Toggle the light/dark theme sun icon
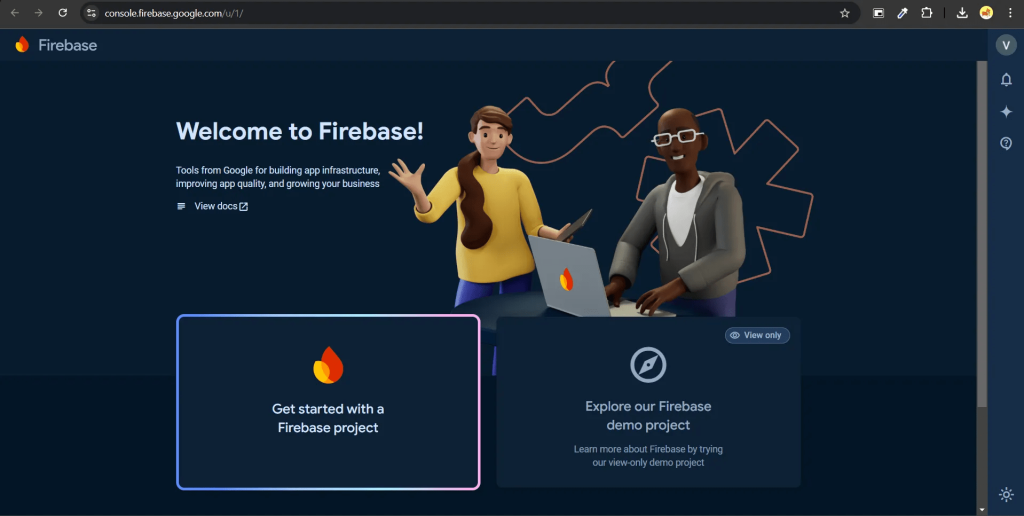 1006,494
